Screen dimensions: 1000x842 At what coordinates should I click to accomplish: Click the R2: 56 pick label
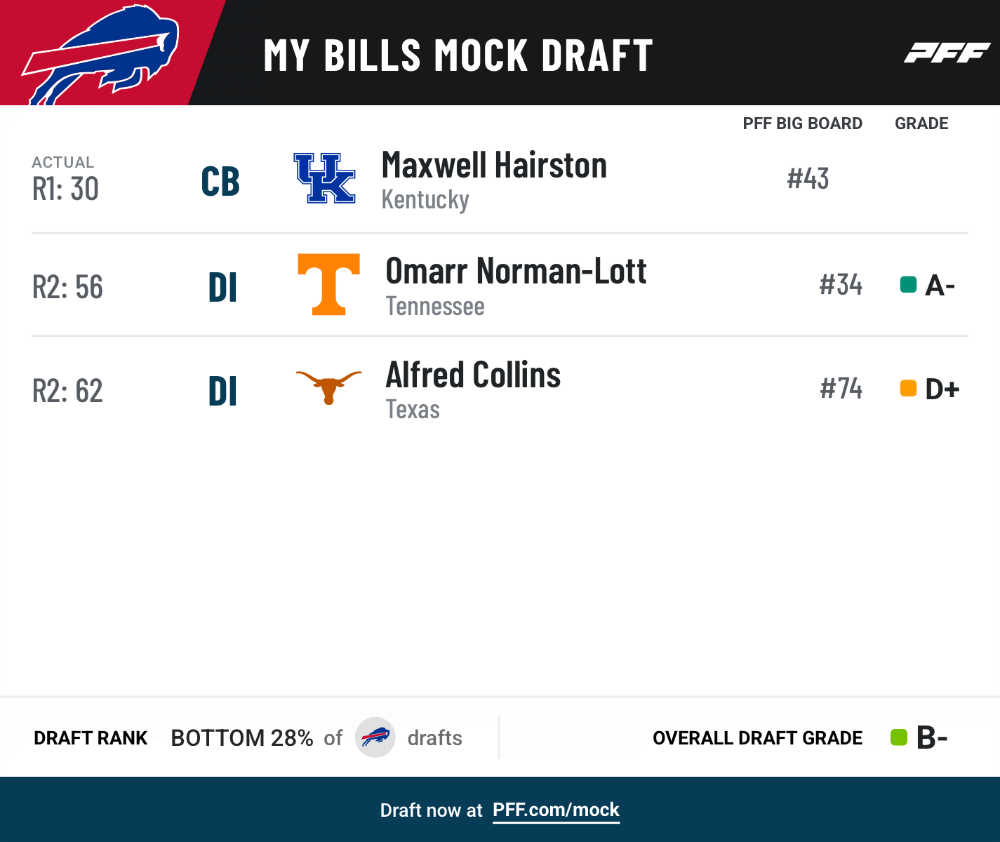click(68, 287)
